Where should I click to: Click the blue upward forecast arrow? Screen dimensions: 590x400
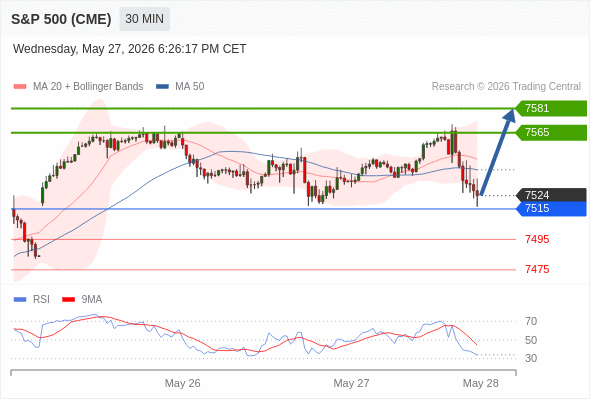point(497,152)
